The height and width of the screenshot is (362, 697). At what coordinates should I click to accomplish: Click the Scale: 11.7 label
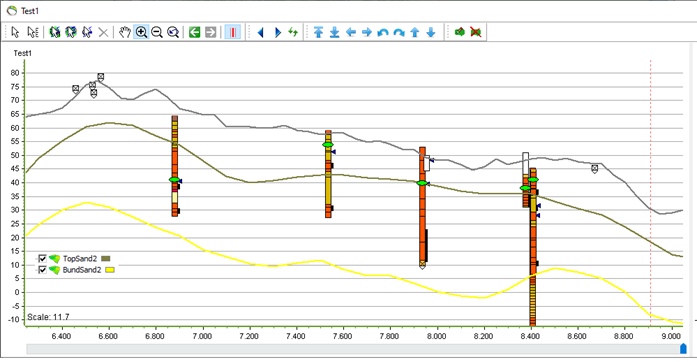[48, 317]
